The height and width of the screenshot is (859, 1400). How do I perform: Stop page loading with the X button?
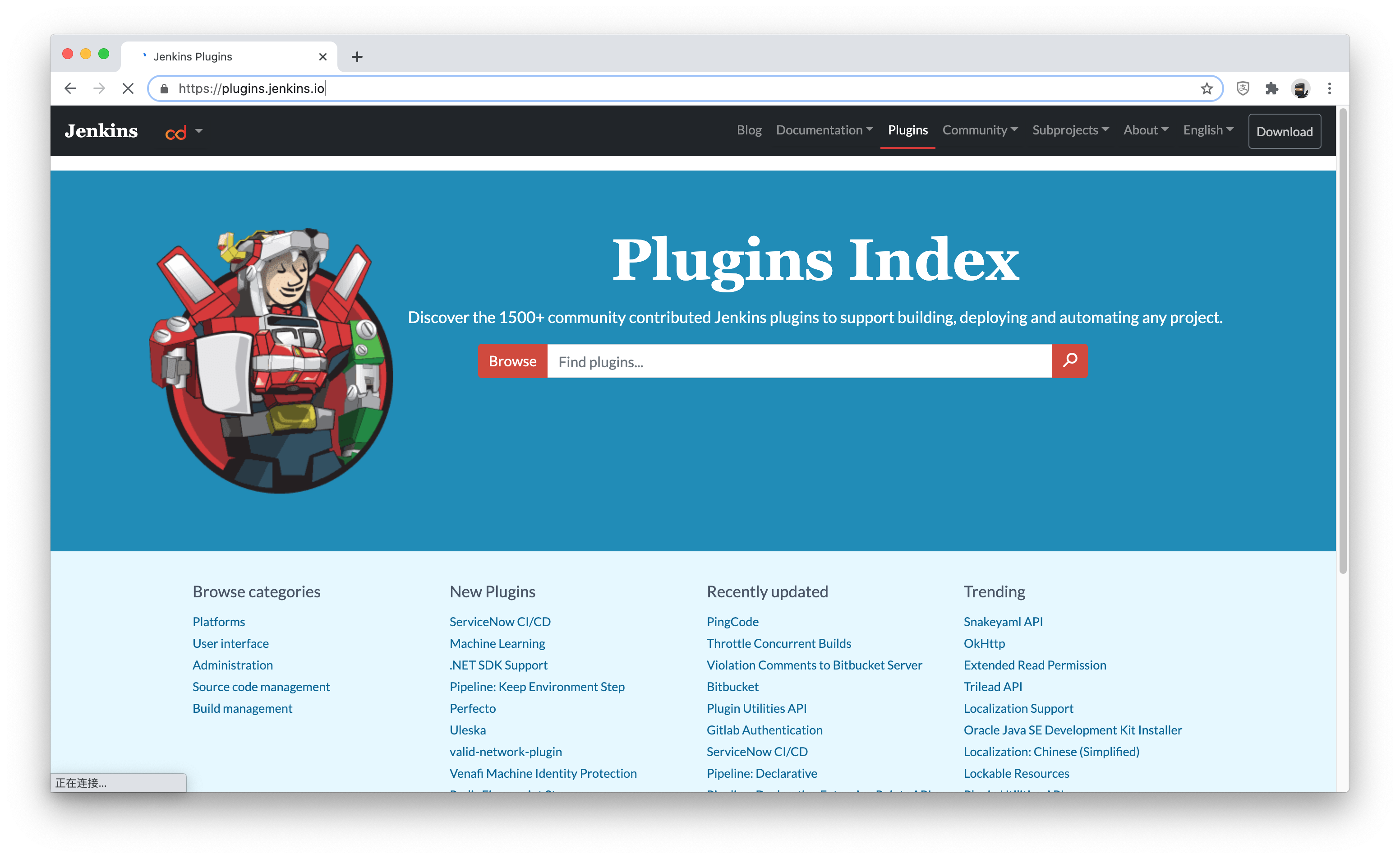click(129, 88)
